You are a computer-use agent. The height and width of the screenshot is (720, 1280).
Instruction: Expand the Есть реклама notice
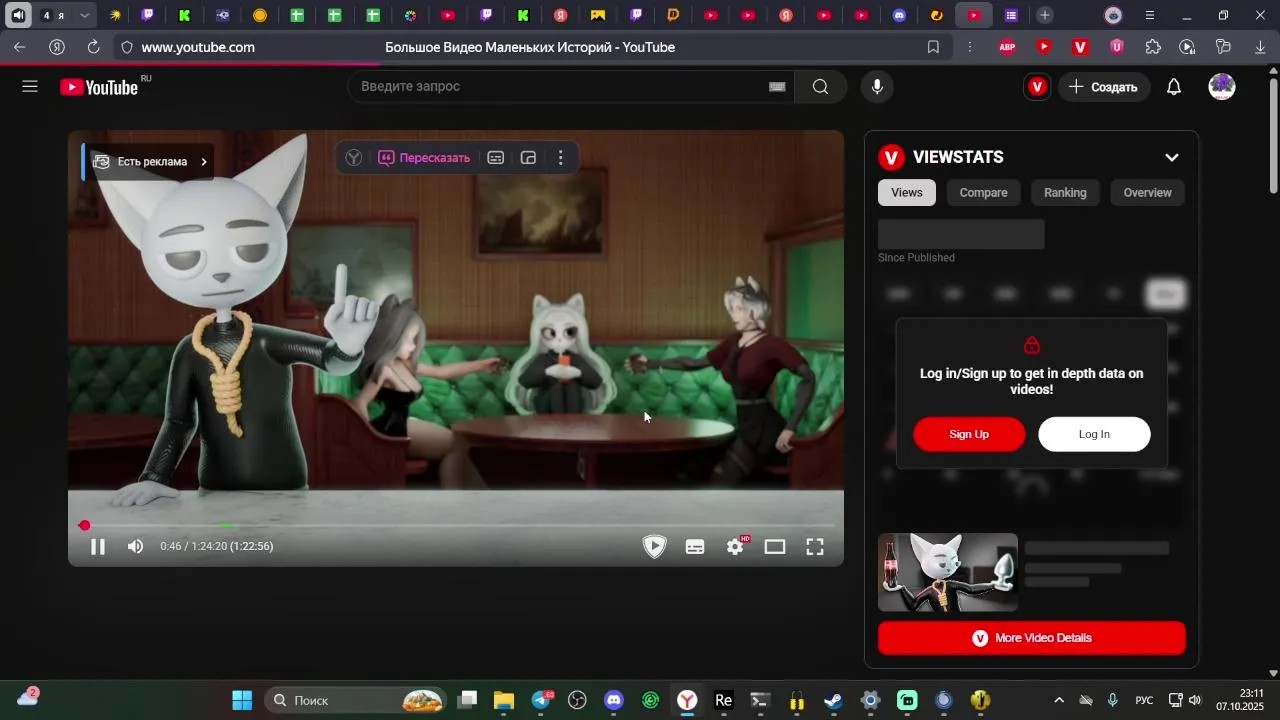click(x=149, y=161)
